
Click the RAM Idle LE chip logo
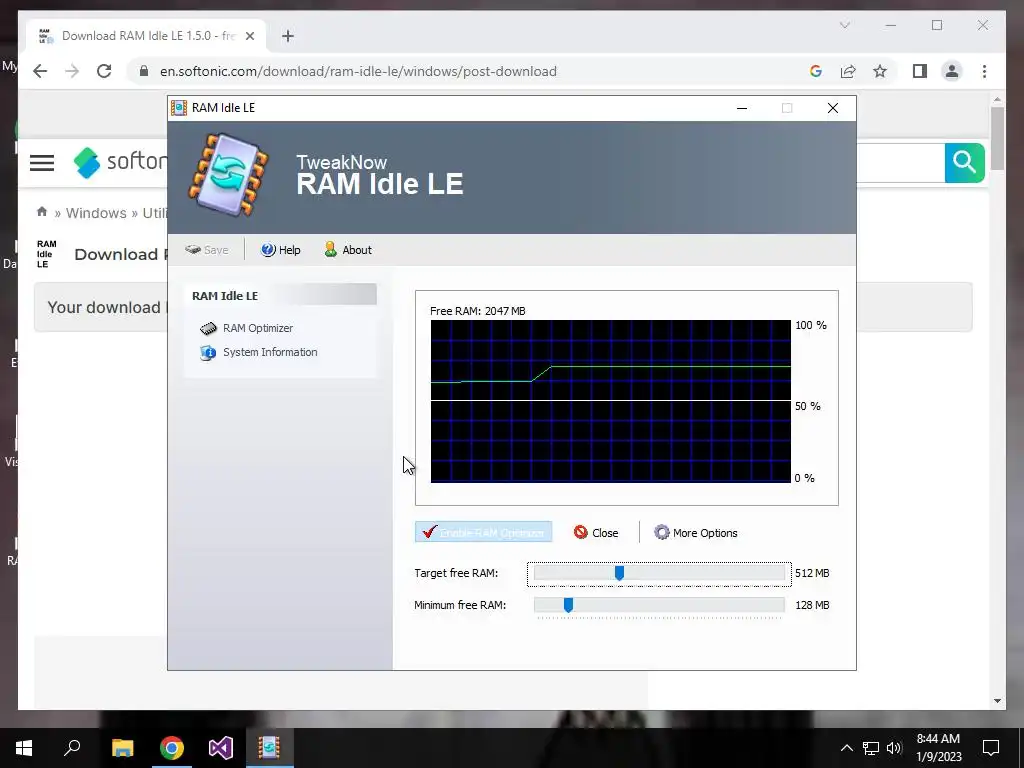(229, 174)
